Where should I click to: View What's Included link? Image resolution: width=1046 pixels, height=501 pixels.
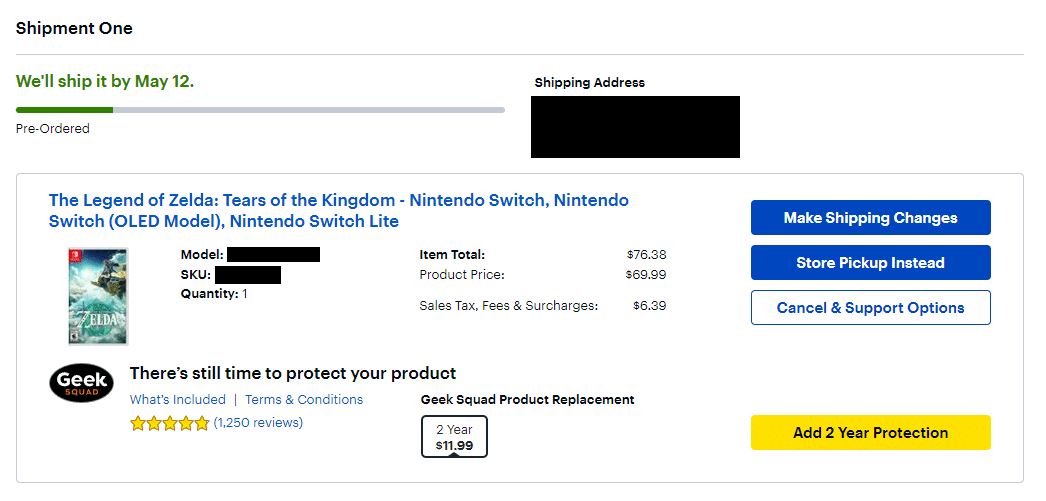coord(177,400)
